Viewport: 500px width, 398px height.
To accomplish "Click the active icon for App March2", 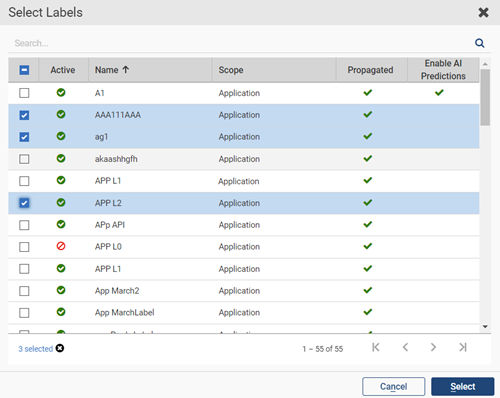I will [61, 290].
